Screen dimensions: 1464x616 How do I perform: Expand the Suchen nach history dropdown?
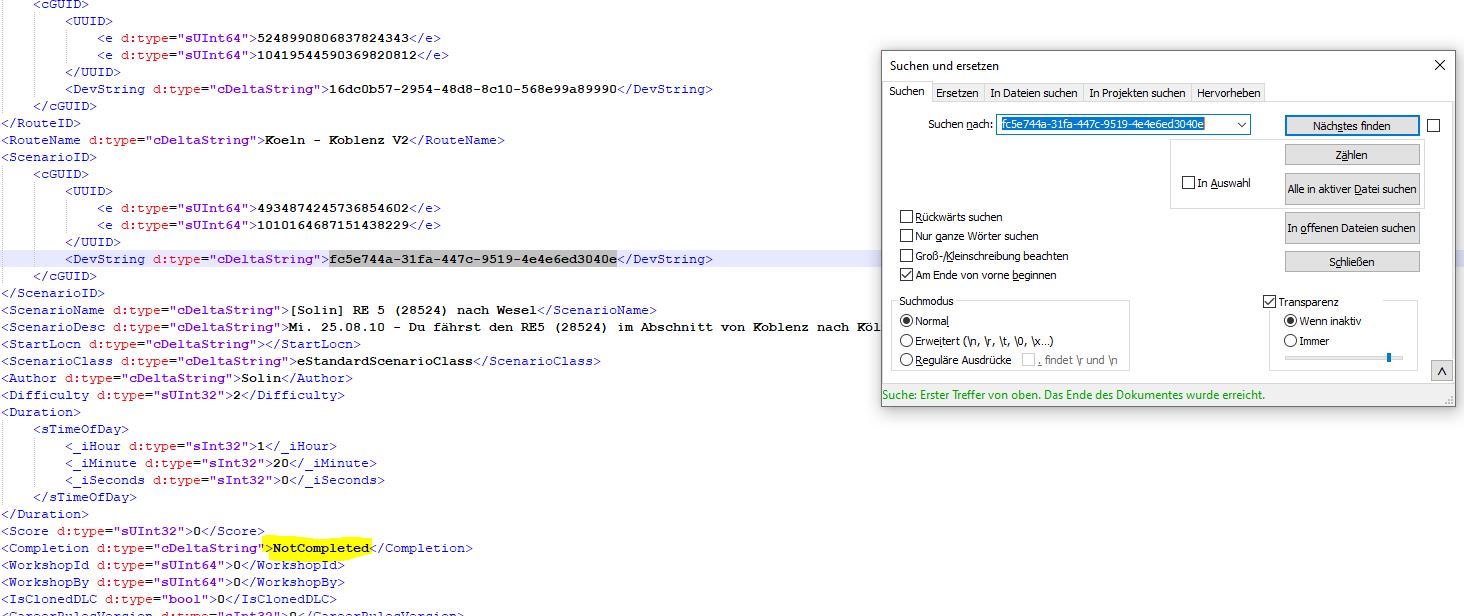coord(1242,124)
